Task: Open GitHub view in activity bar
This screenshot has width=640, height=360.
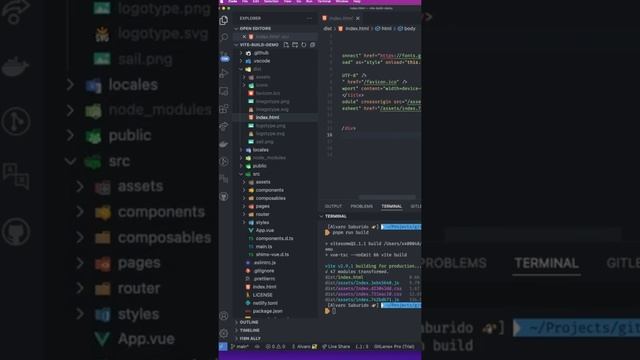Action: pyautogui.click(x=224, y=197)
